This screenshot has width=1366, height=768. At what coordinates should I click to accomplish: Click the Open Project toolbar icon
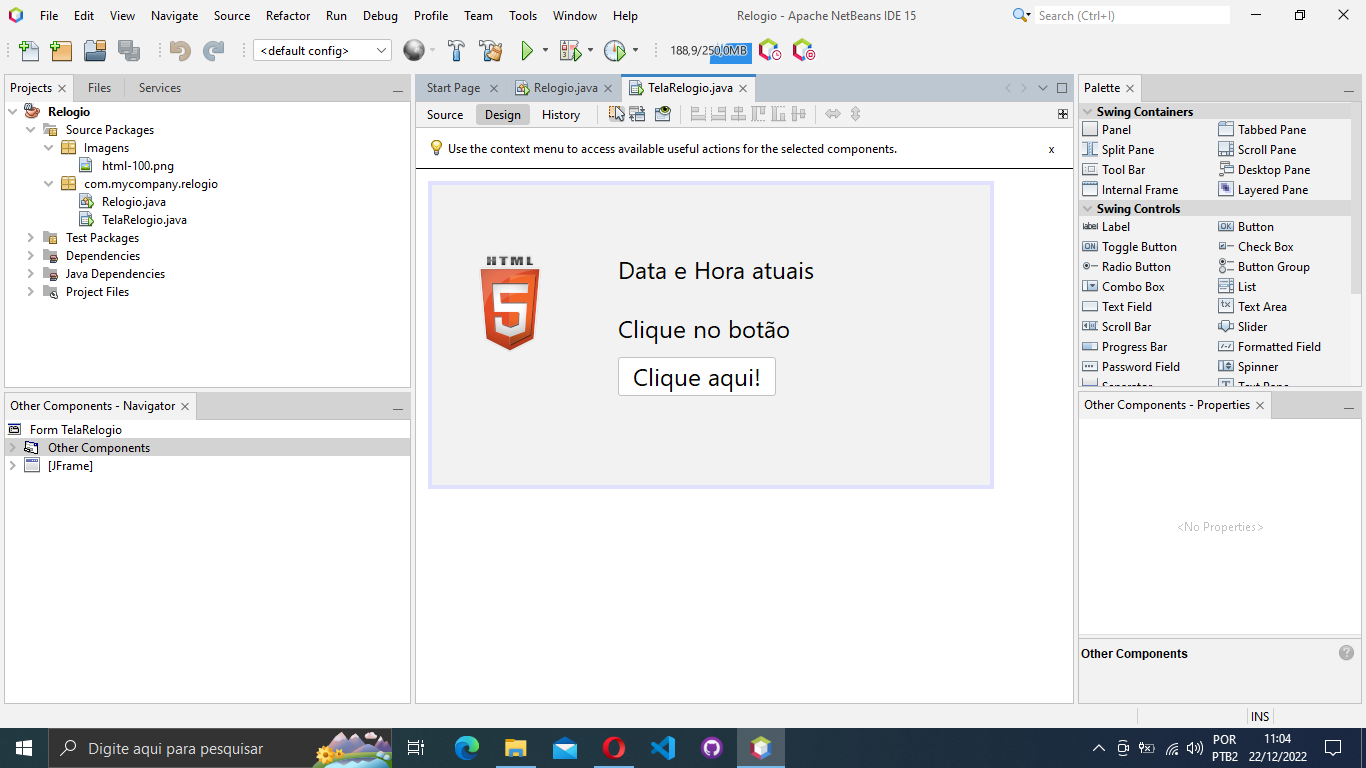(x=95, y=51)
